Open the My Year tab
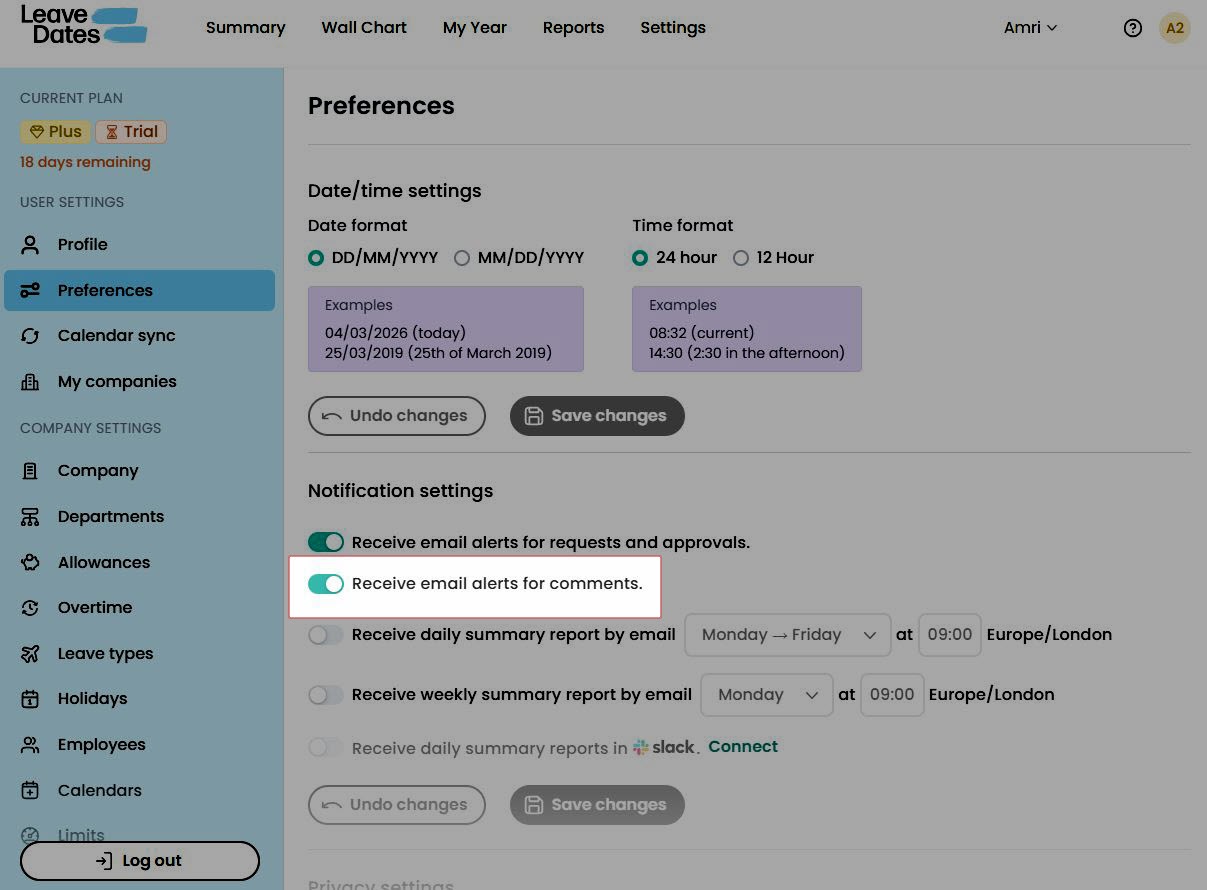 tap(475, 28)
